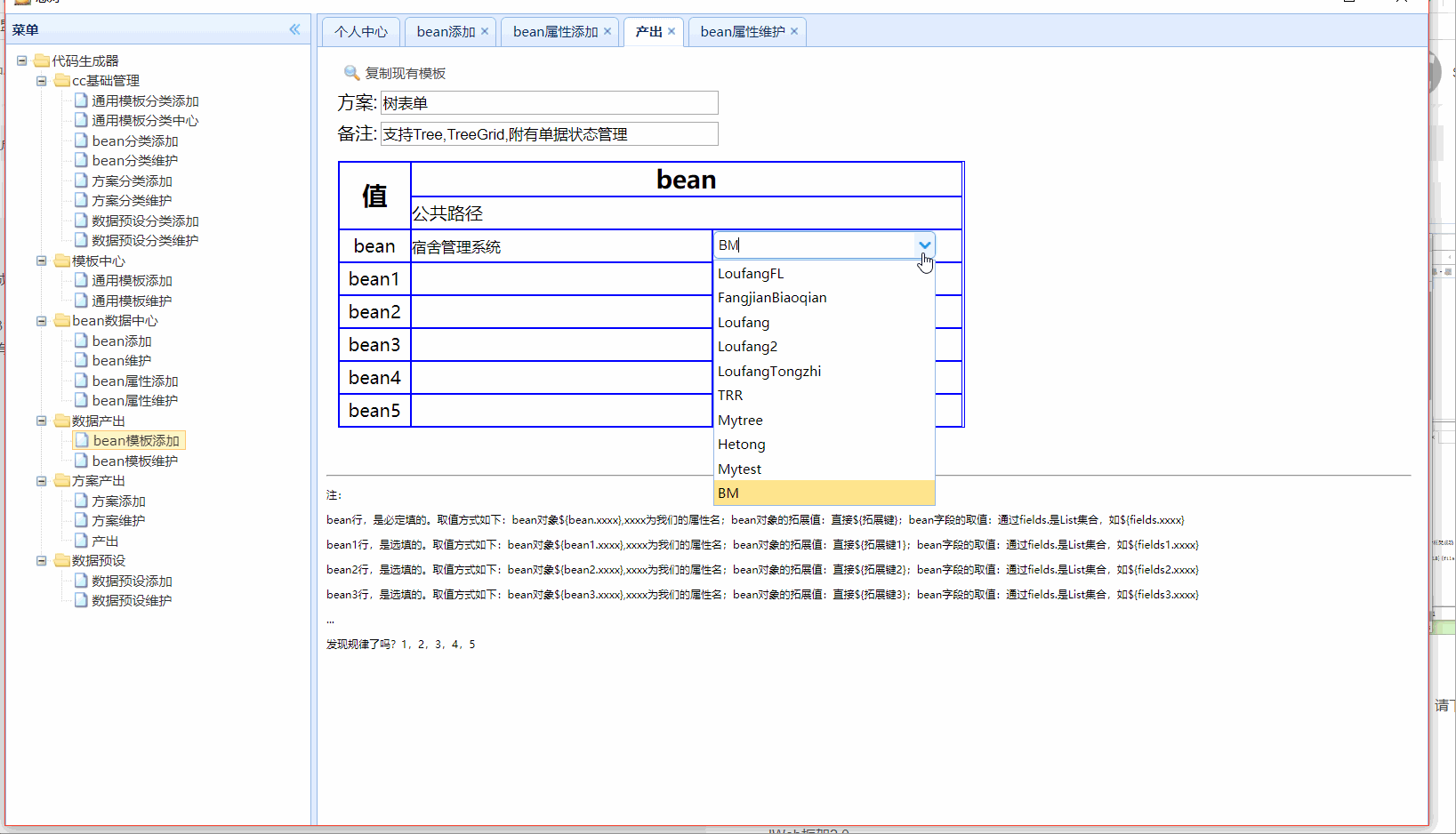Viewport: 1456px width, 834px height.
Task: Close the bean属性维护 tab
Action: (x=794, y=31)
